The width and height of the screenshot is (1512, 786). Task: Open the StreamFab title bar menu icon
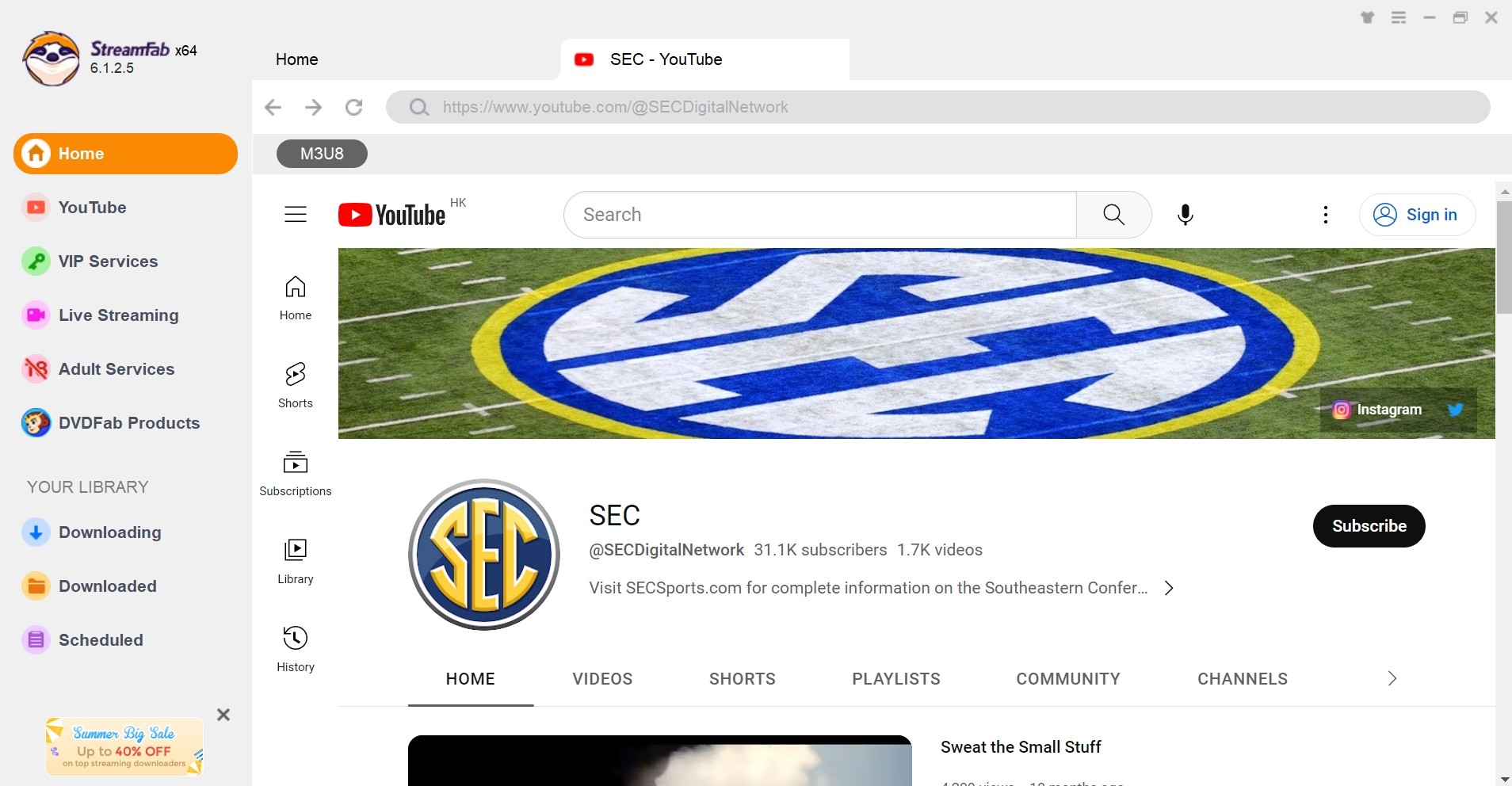tap(1399, 17)
